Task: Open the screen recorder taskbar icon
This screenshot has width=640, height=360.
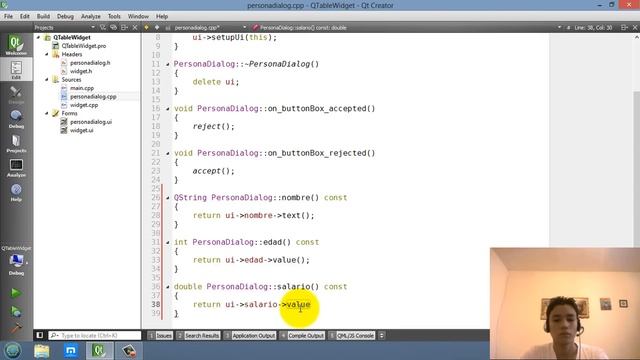Action: [129, 350]
